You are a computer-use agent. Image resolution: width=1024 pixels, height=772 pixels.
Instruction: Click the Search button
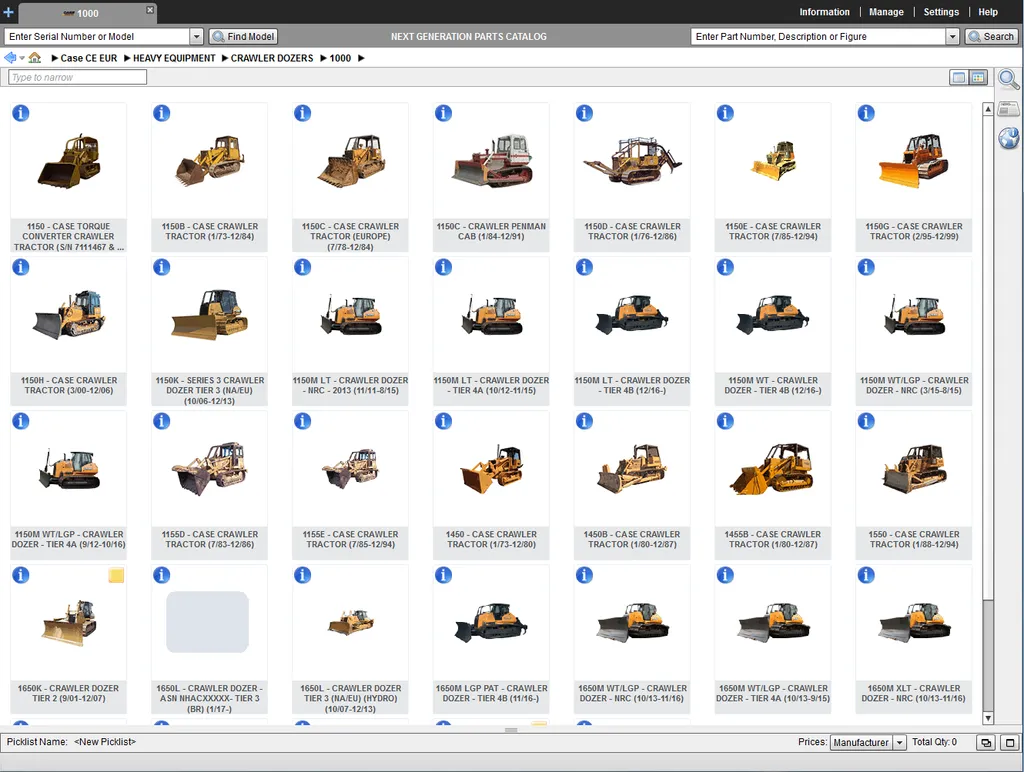tap(991, 37)
